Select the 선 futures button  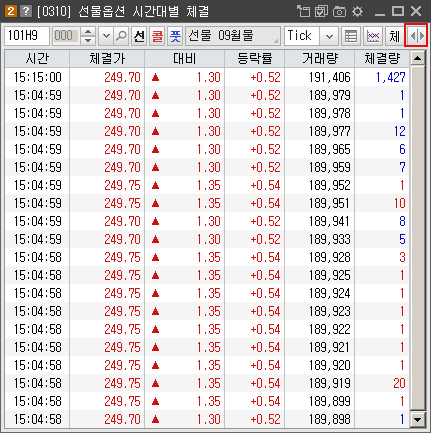(x=139, y=36)
